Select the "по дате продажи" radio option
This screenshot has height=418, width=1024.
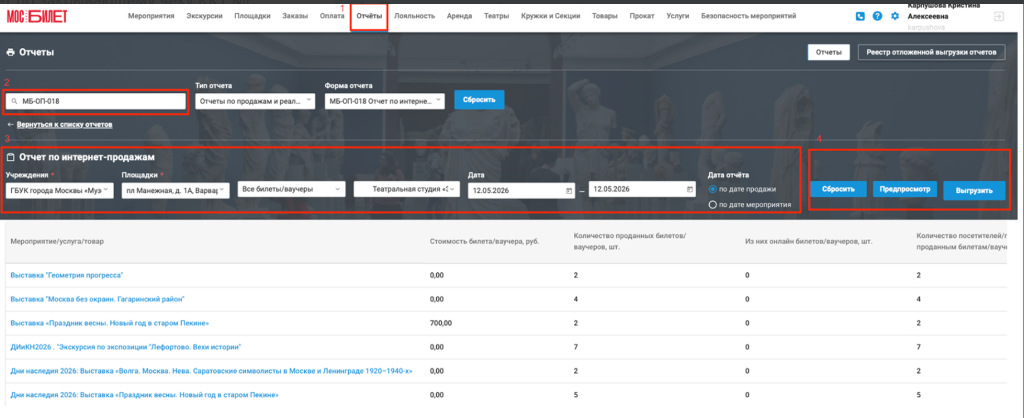pyautogui.click(x=712, y=189)
